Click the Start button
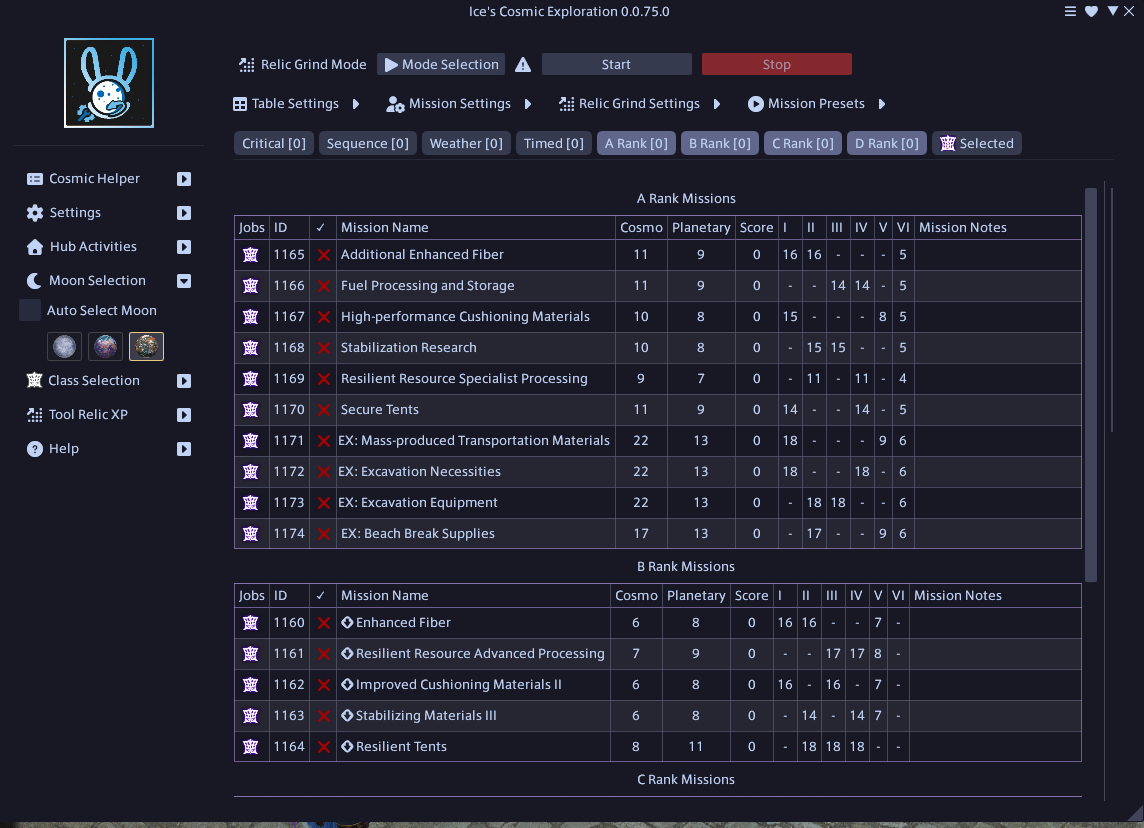The width and height of the screenshot is (1144, 828). click(617, 64)
